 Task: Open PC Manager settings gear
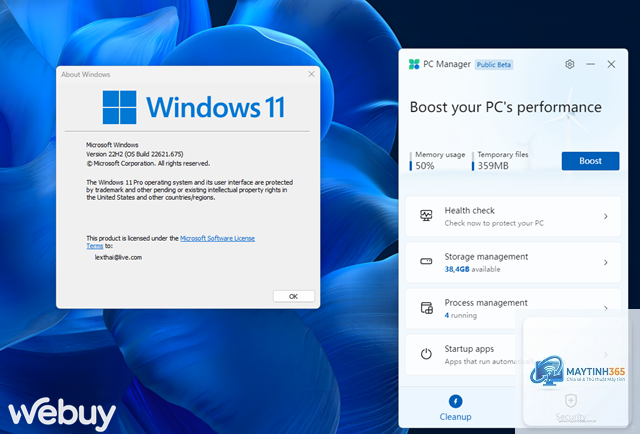(x=569, y=64)
